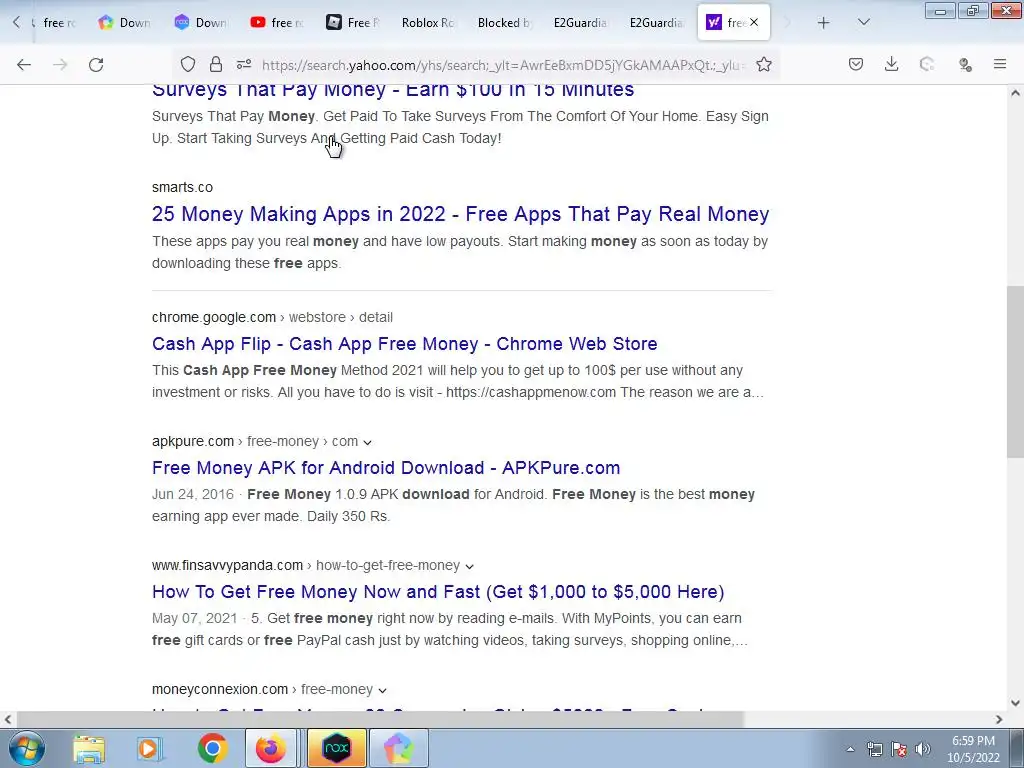Switch to the Free R tab

[x=353, y=23]
